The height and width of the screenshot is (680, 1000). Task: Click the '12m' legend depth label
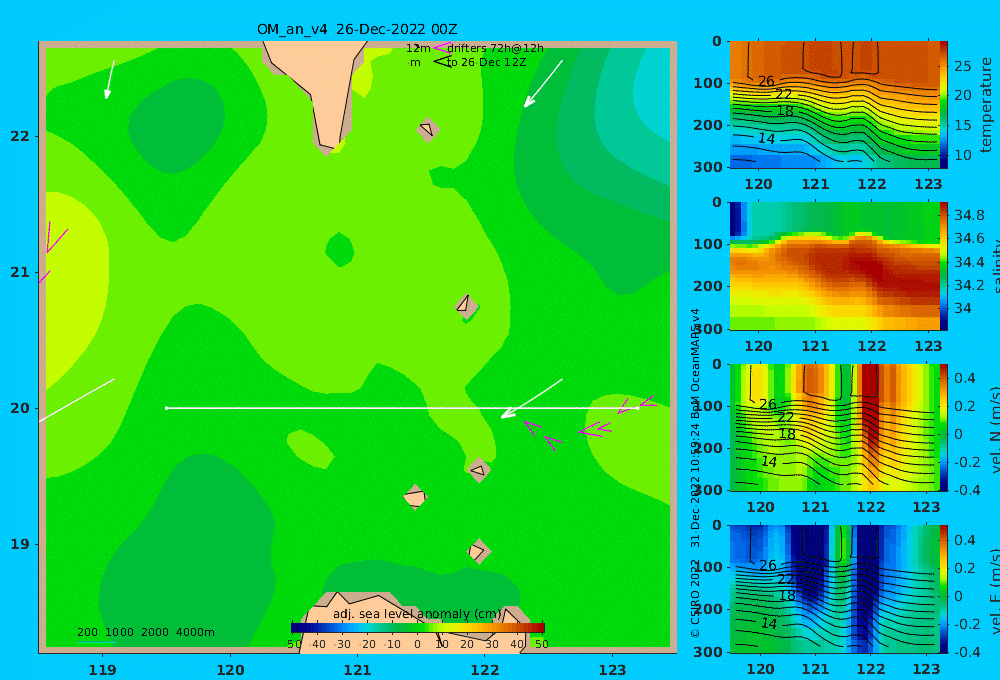click(418, 48)
